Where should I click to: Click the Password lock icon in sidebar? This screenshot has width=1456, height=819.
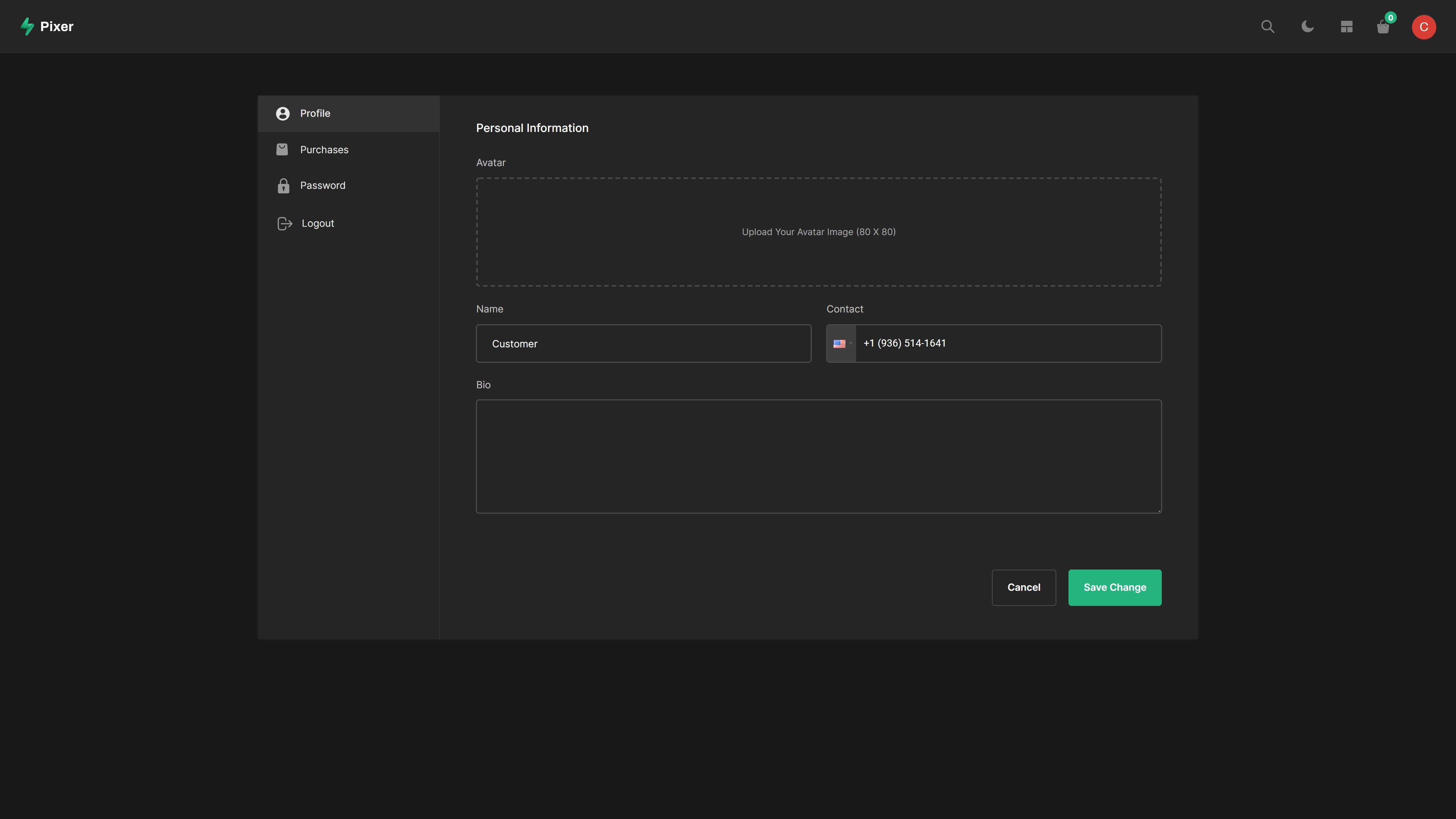(283, 185)
